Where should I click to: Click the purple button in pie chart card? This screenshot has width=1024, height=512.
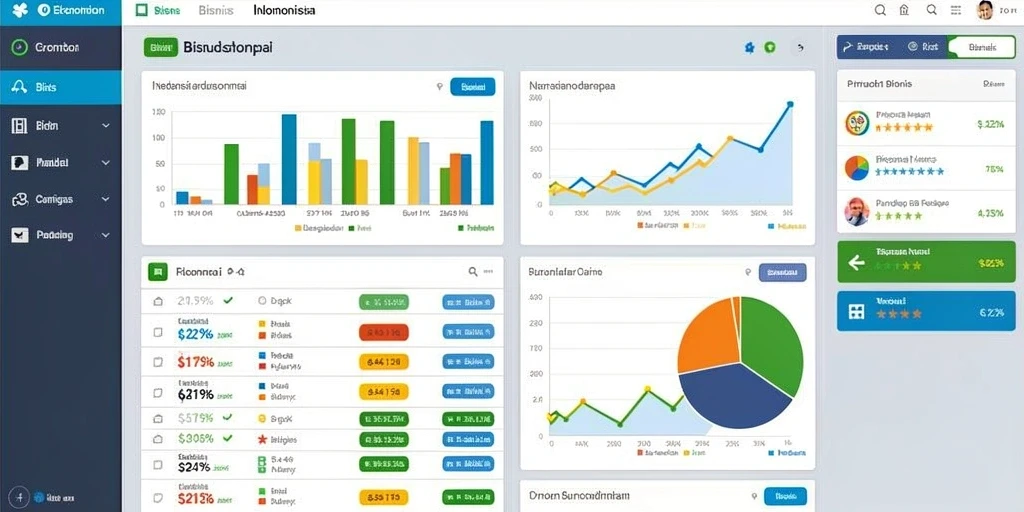click(x=782, y=272)
